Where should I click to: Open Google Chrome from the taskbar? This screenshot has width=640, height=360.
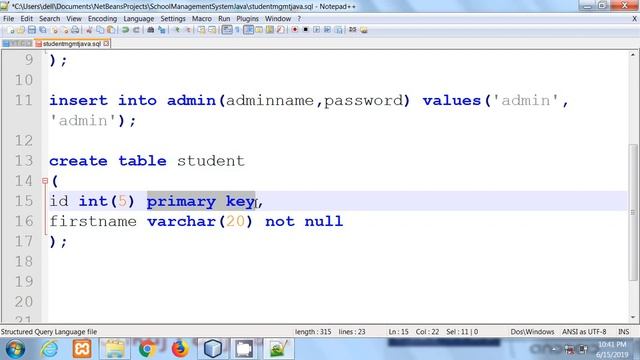tap(147, 349)
